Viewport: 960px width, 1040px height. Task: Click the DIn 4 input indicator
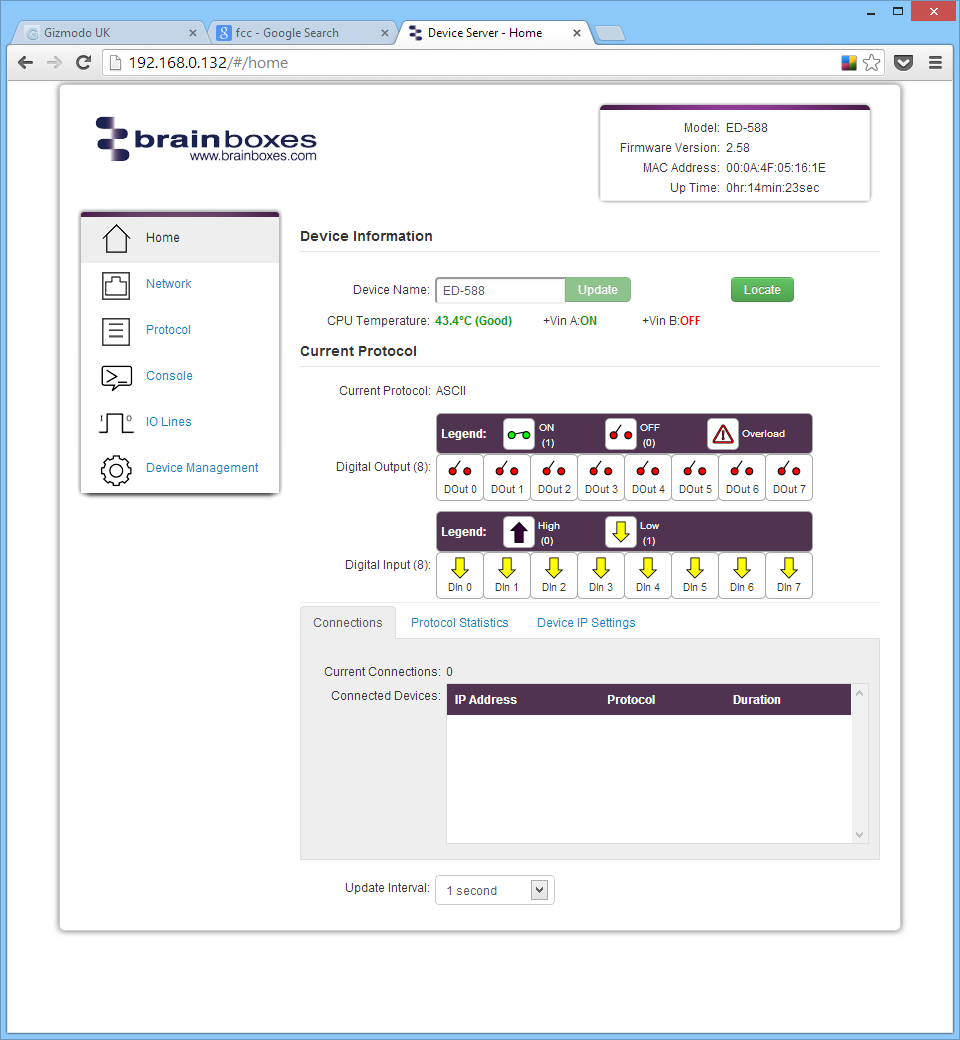point(648,569)
